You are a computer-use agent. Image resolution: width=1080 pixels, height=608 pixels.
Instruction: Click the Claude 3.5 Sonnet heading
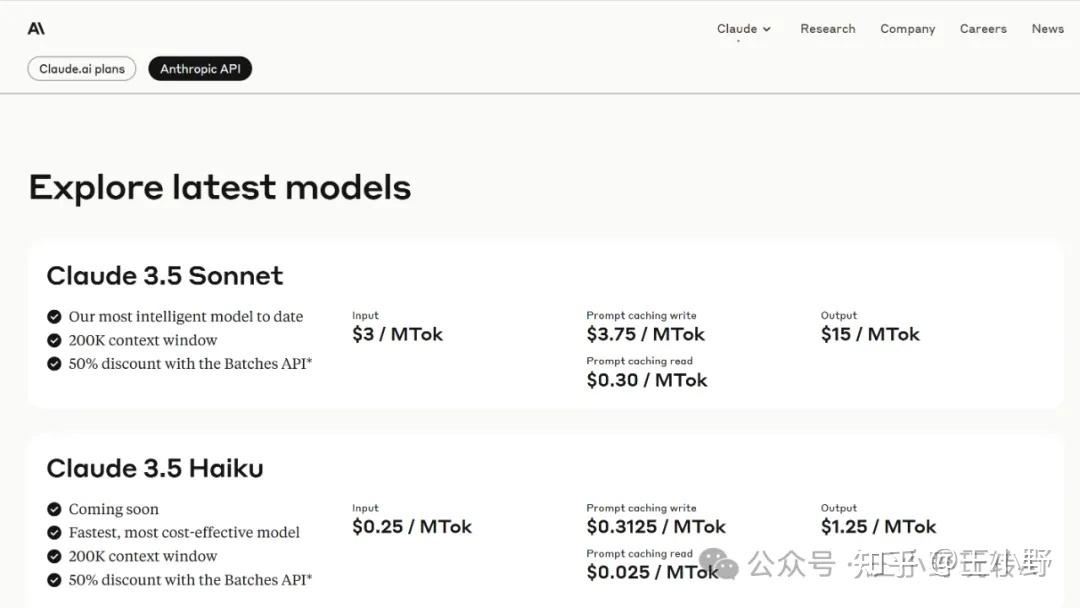coord(165,276)
